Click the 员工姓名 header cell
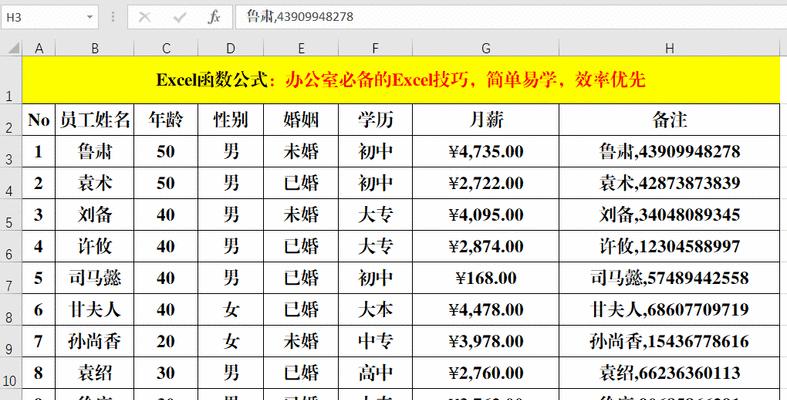 point(94,119)
